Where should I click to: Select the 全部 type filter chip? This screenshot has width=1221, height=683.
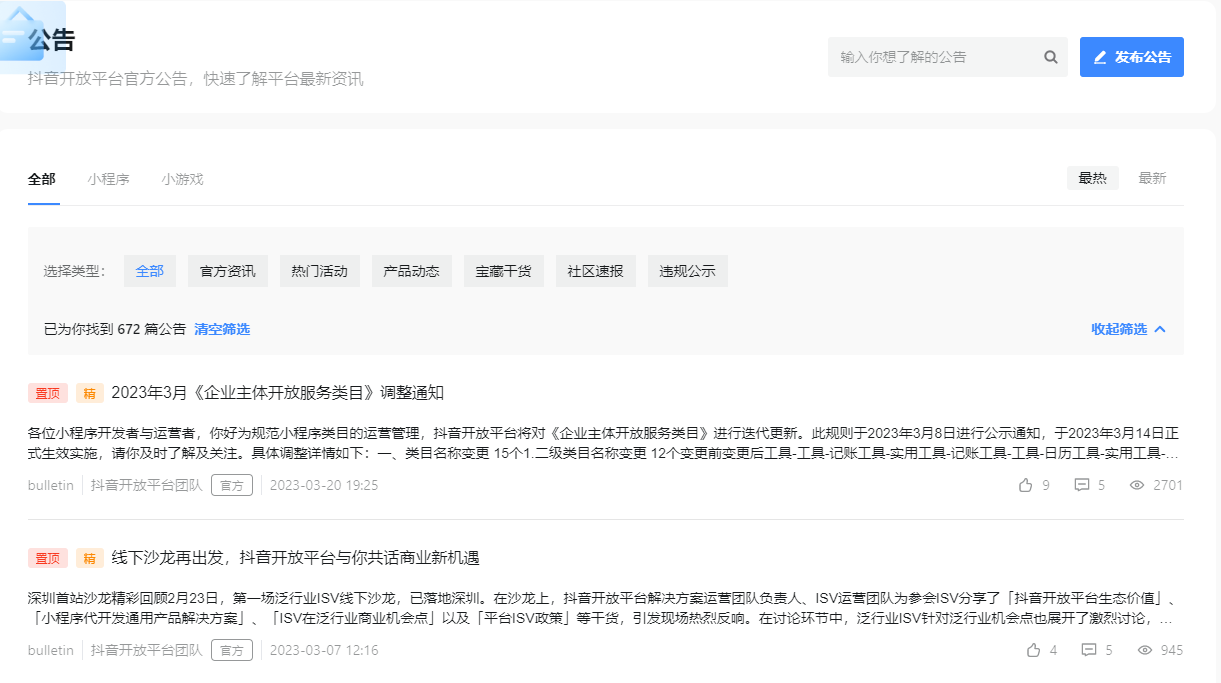[150, 271]
